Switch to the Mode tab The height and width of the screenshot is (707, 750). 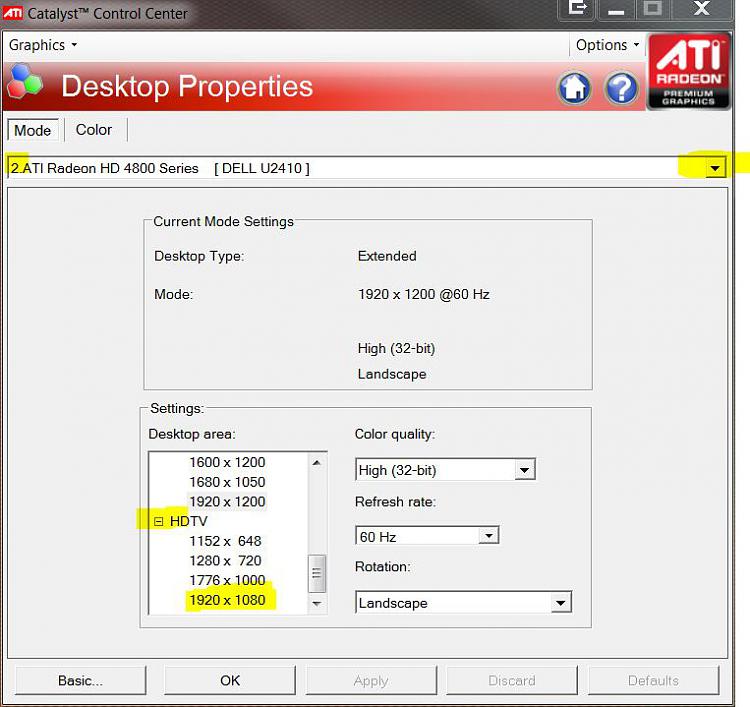click(33, 130)
